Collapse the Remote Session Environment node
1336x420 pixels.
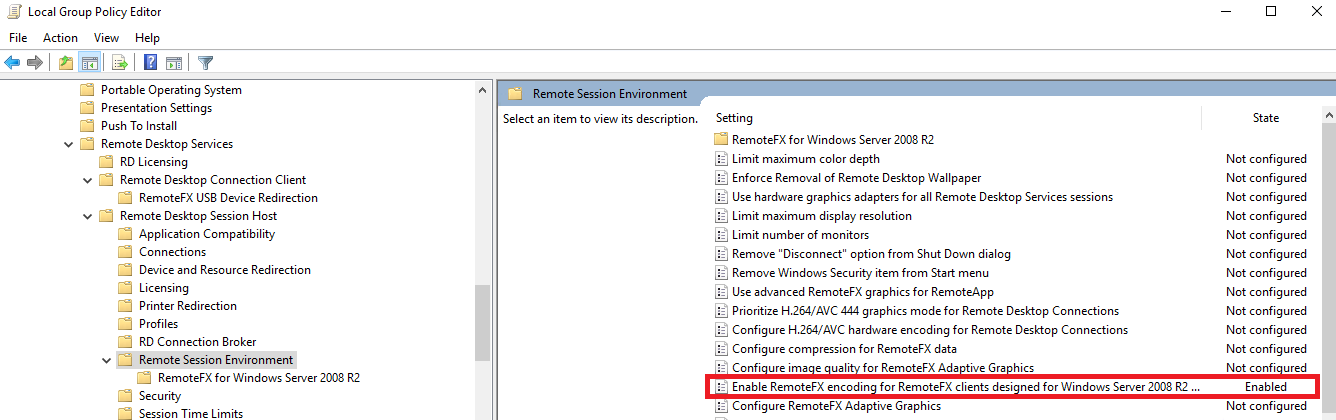[106, 360]
